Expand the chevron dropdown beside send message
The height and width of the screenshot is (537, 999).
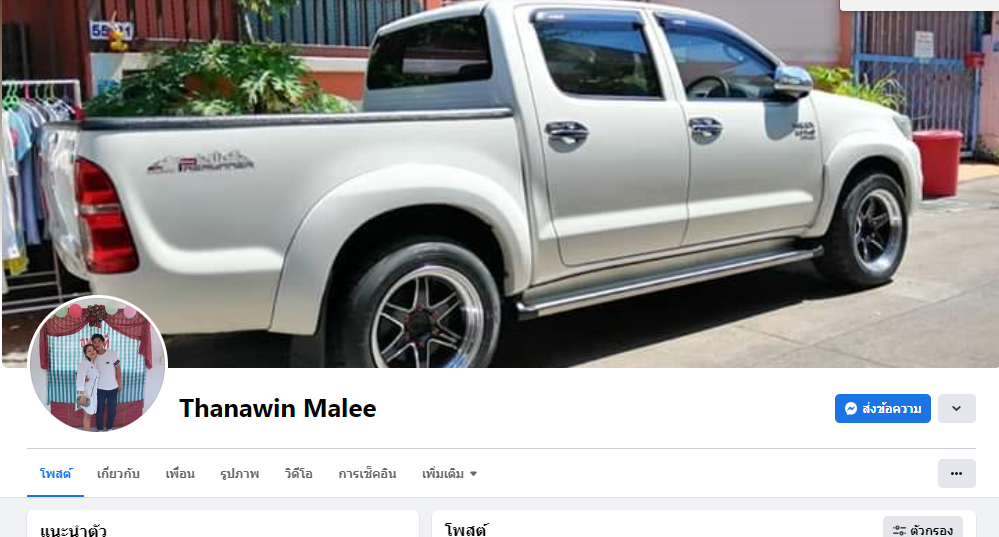click(956, 408)
